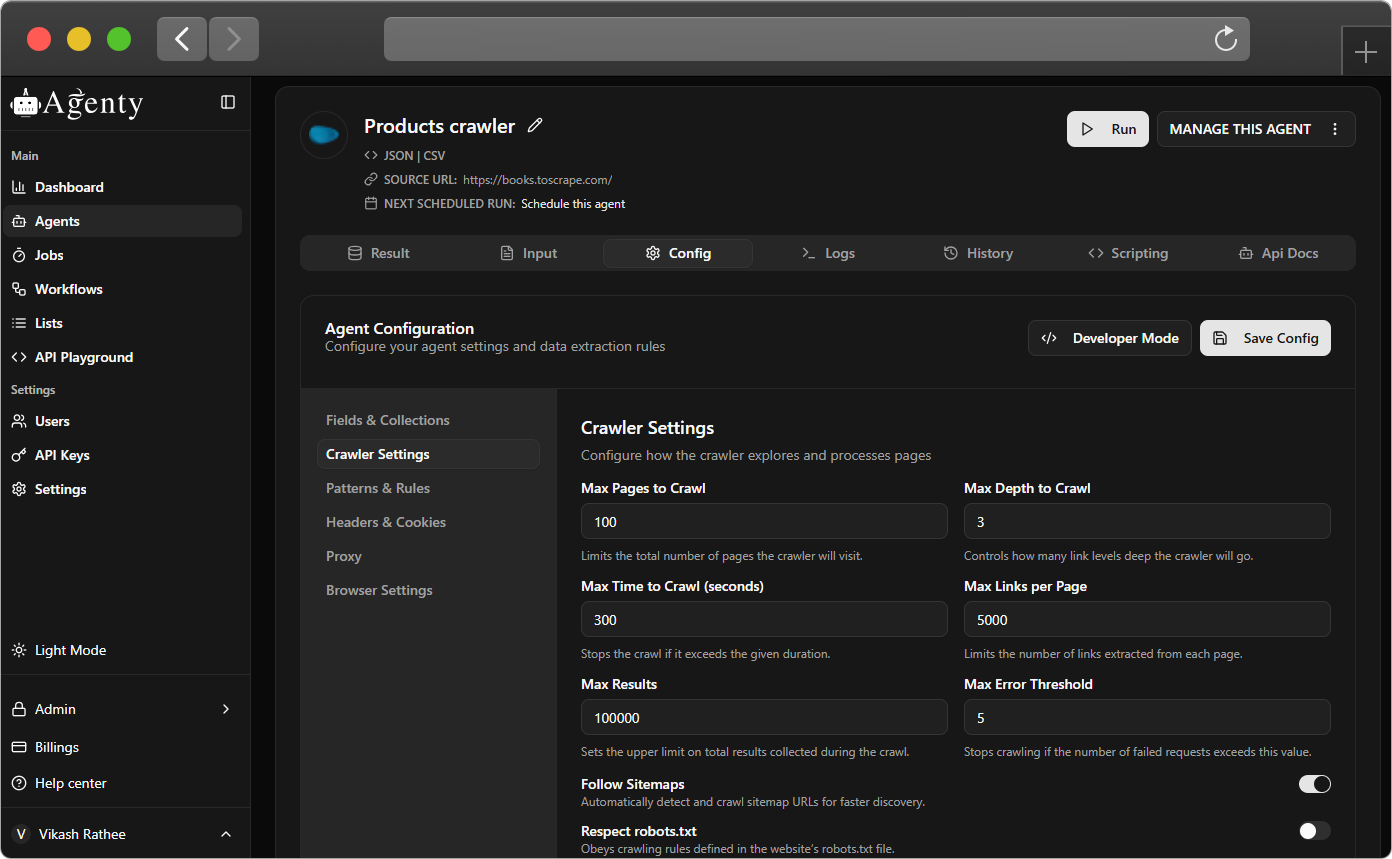Open the three-dot agent options menu
The image size is (1392, 859).
[1335, 129]
